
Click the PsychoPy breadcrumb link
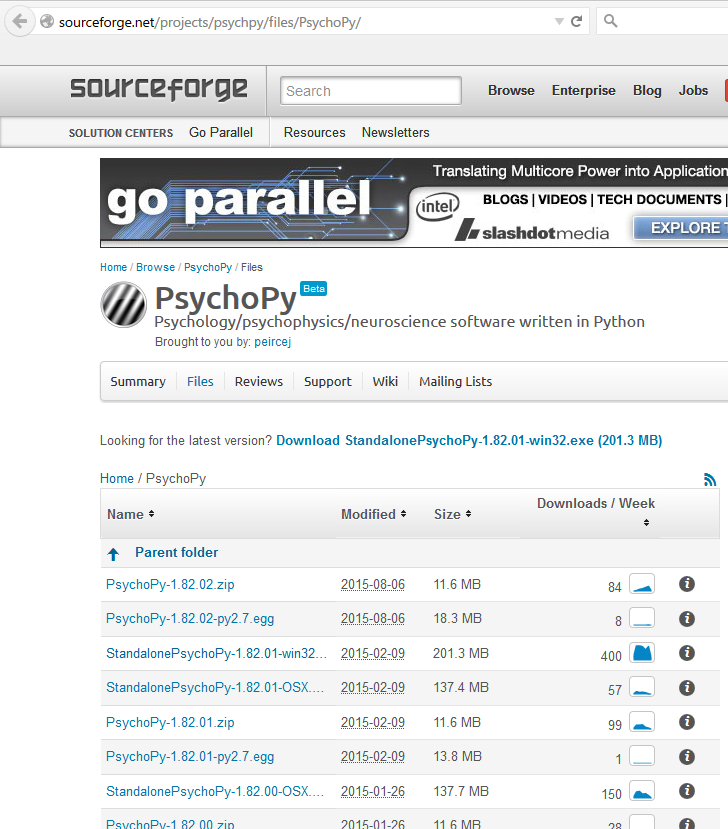(208, 267)
